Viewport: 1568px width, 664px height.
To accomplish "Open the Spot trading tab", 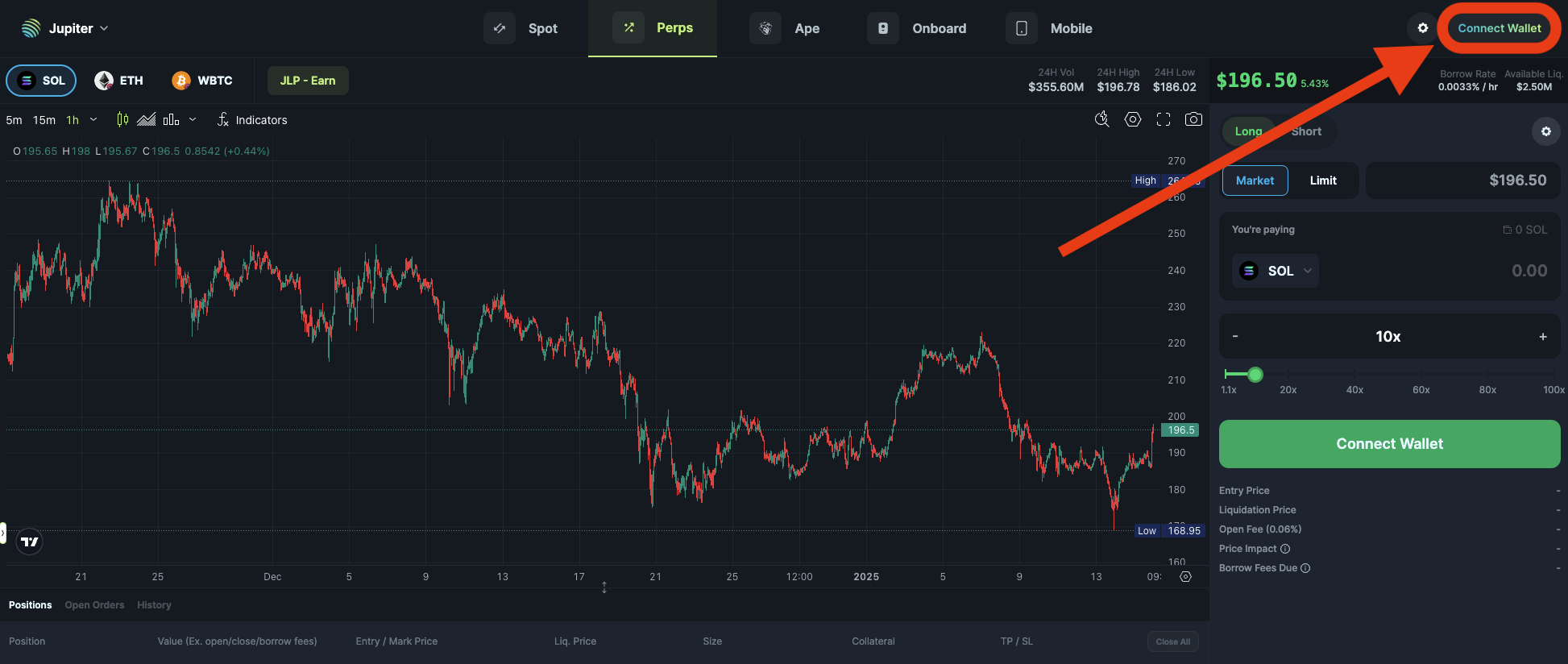I will point(521,28).
